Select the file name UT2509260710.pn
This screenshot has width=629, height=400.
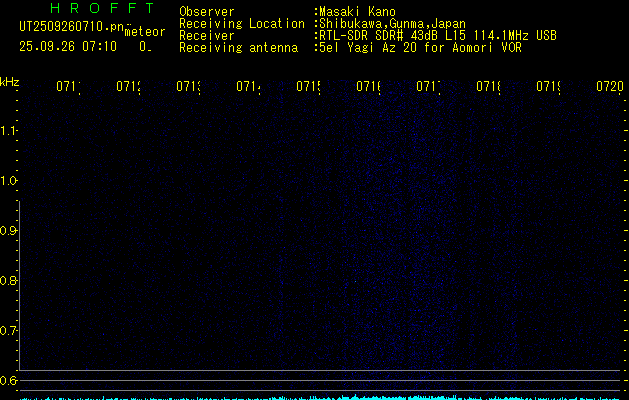pyautogui.click(x=72, y=26)
